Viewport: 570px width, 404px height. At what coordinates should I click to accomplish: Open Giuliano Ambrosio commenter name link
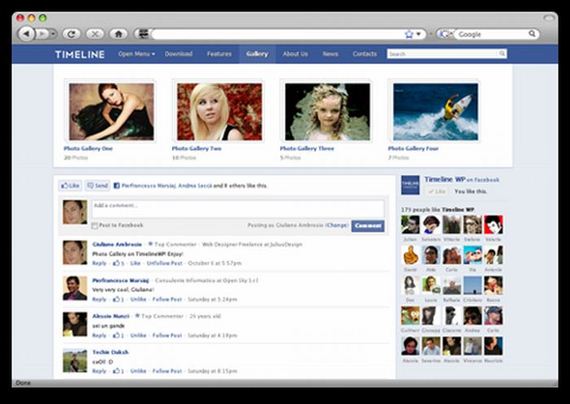[117, 244]
